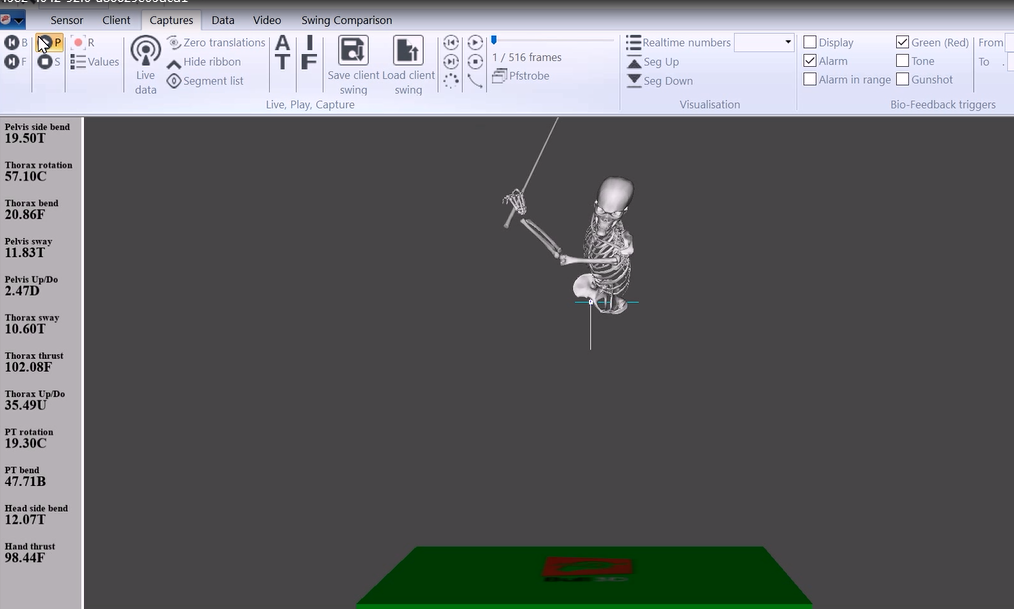Open the application menu dropdown arrow

click(19, 20)
